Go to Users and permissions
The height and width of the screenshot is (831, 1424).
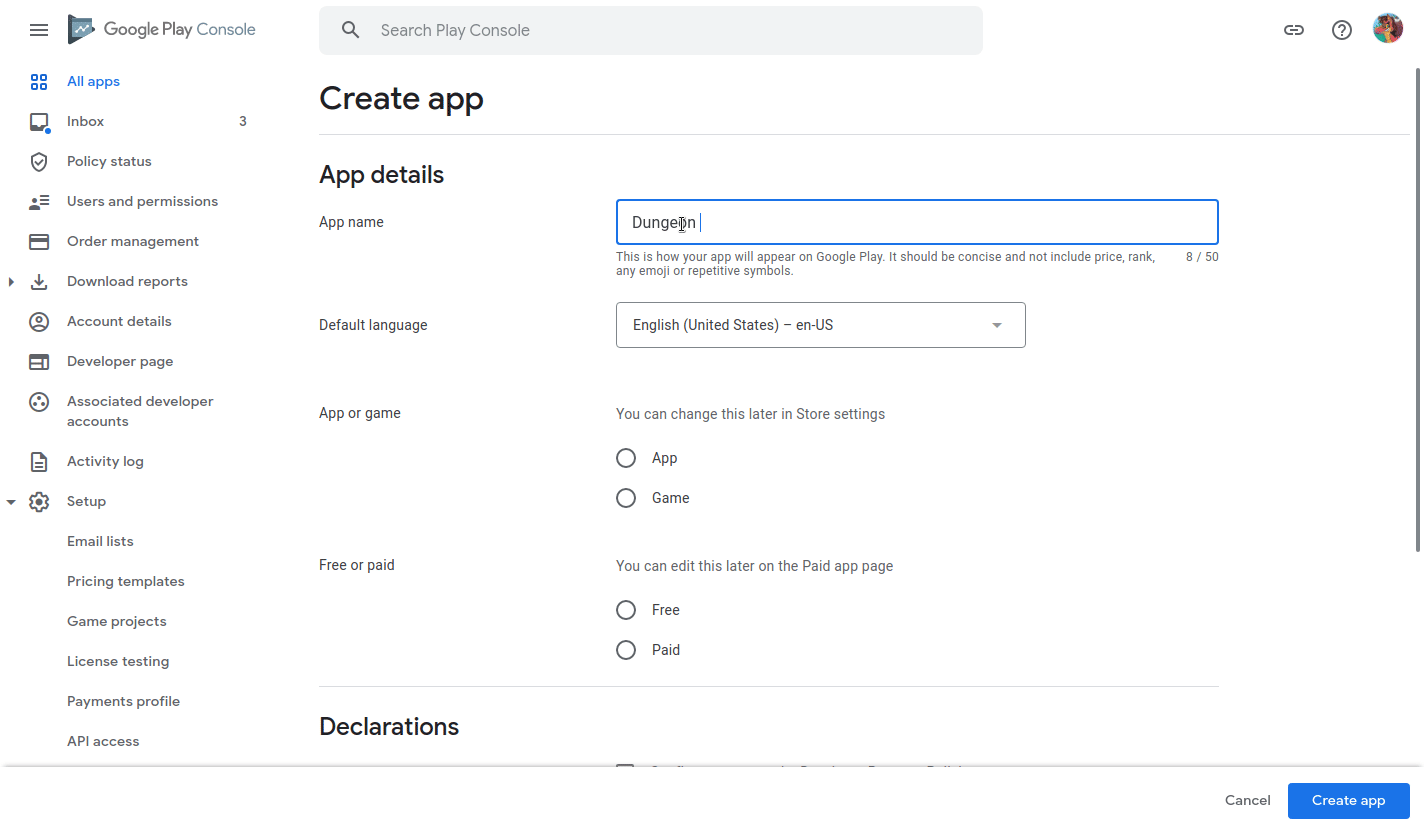pos(142,202)
